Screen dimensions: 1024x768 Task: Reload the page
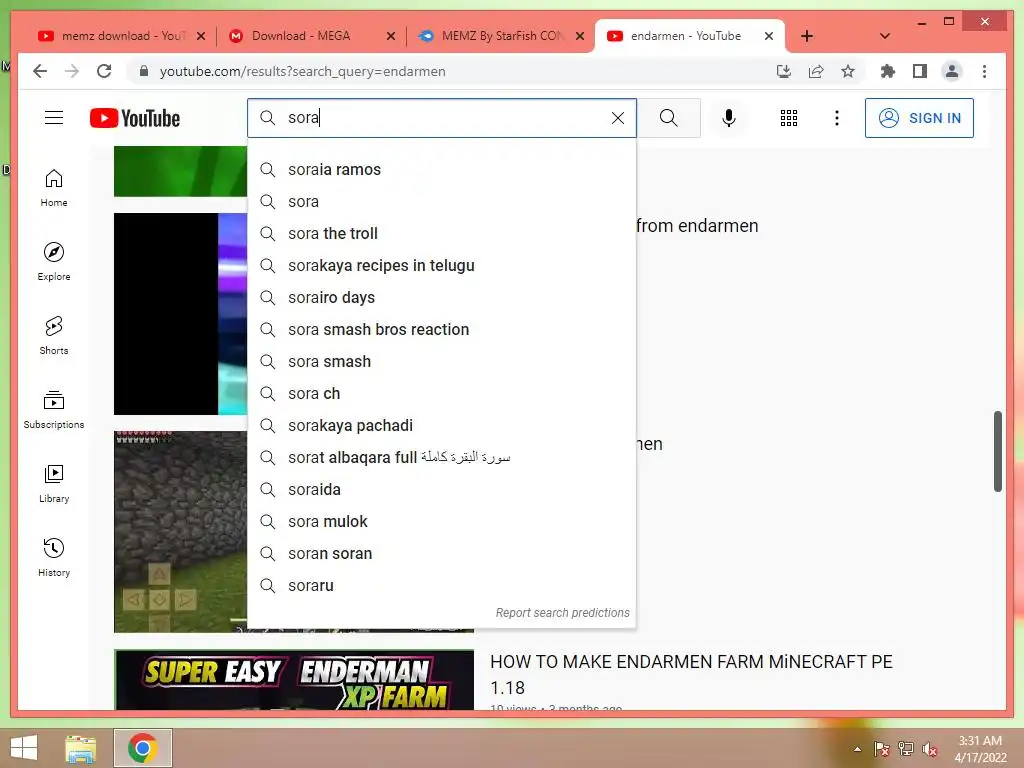pyautogui.click(x=104, y=71)
